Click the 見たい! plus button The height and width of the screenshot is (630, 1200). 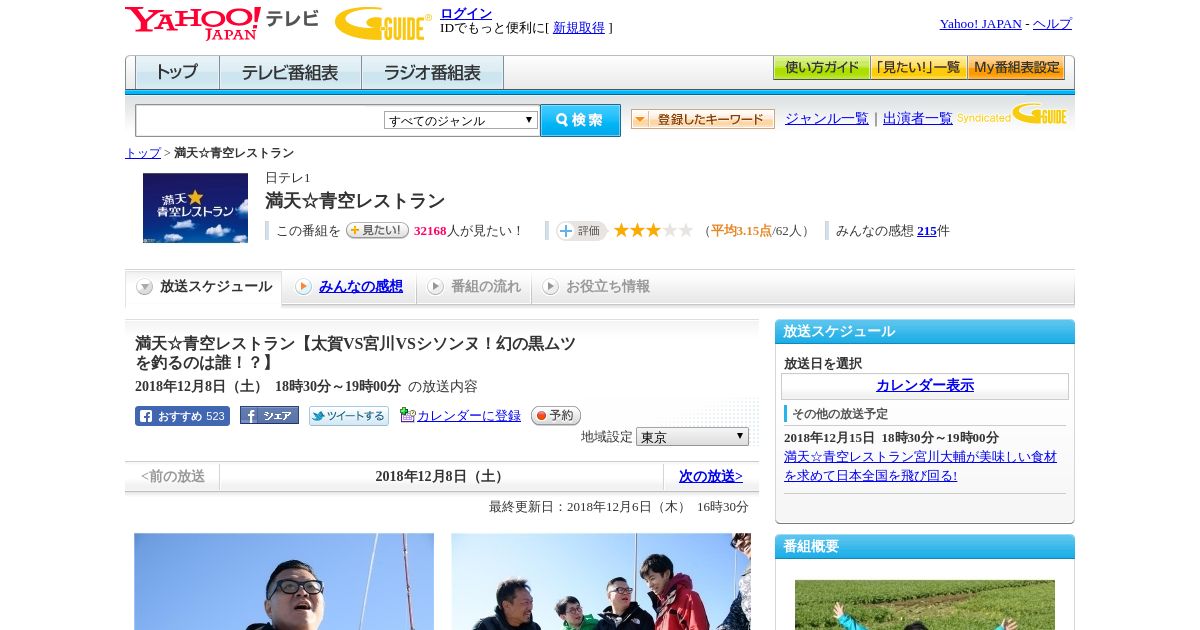(x=377, y=230)
